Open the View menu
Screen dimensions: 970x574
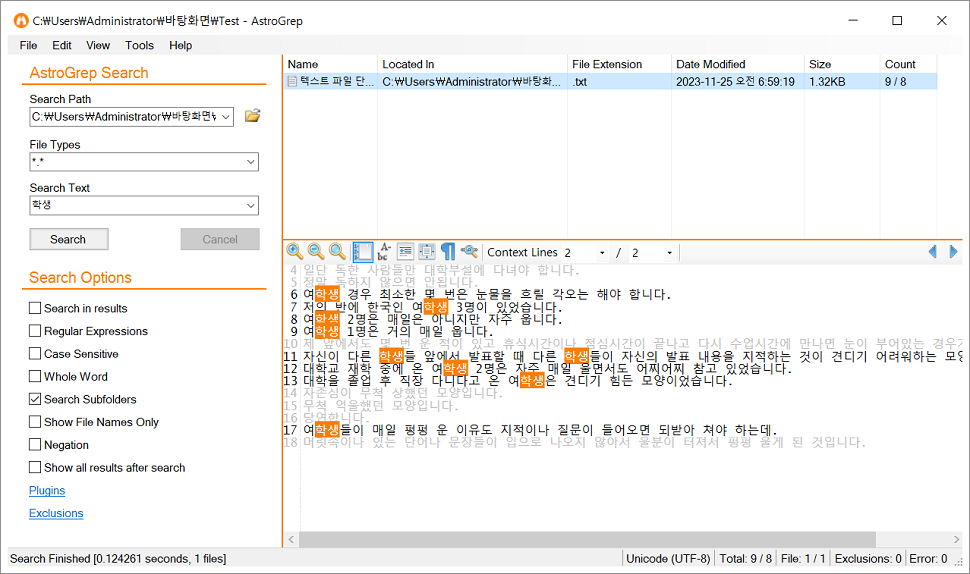coord(98,45)
